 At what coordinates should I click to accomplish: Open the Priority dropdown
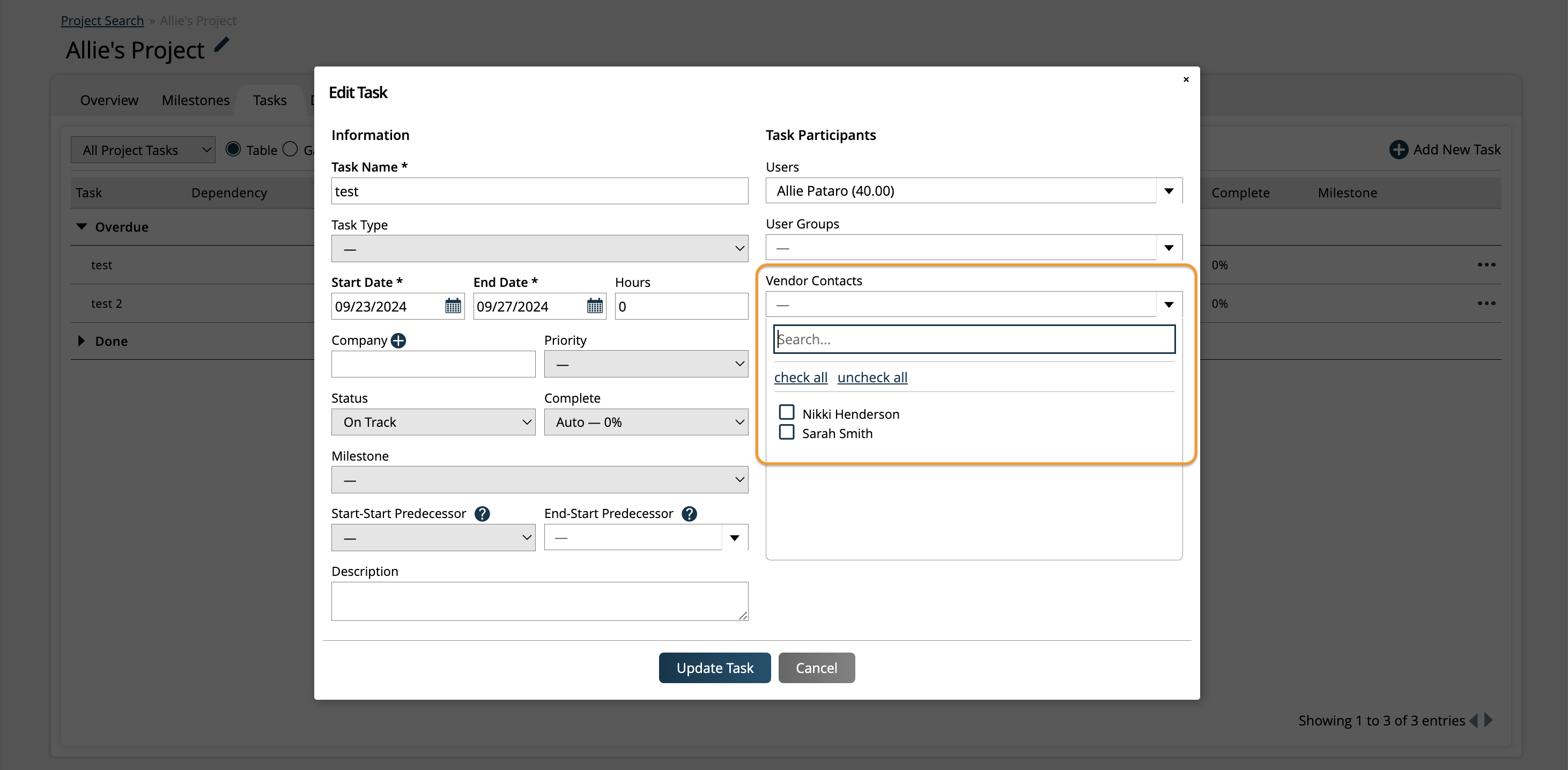click(x=646, y=364)
